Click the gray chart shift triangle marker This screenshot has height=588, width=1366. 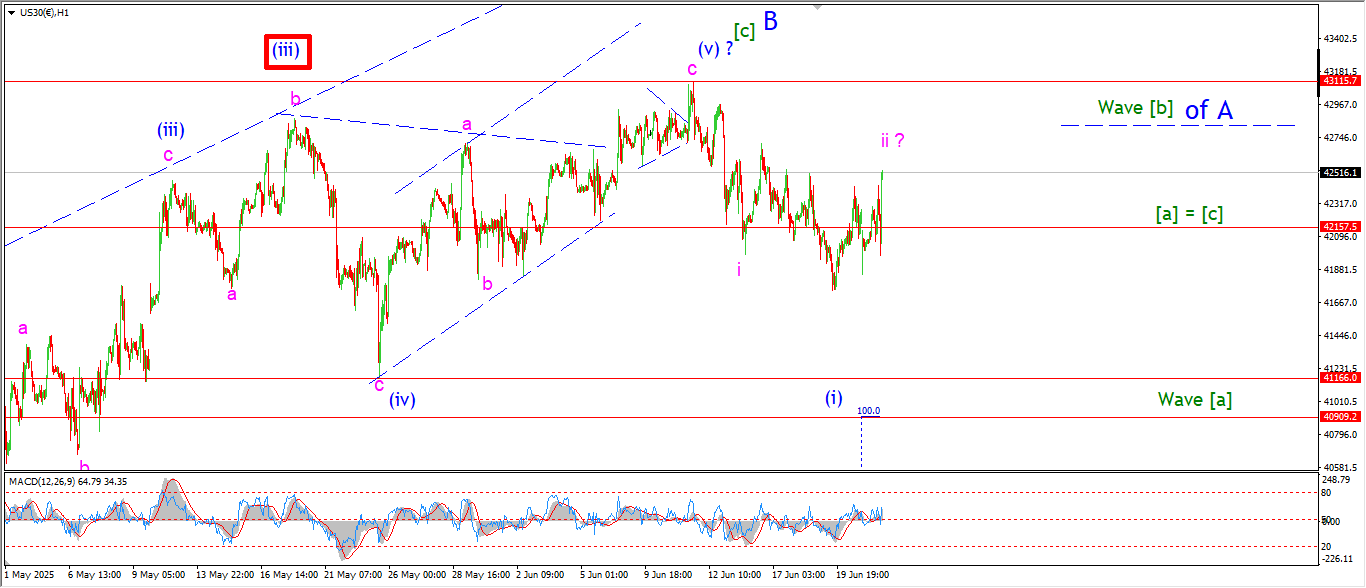coord(819,7)
